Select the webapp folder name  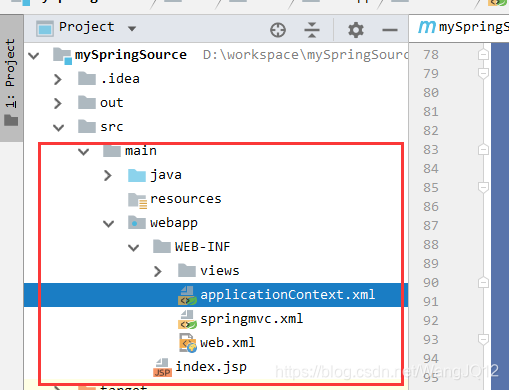click(174, 223)
